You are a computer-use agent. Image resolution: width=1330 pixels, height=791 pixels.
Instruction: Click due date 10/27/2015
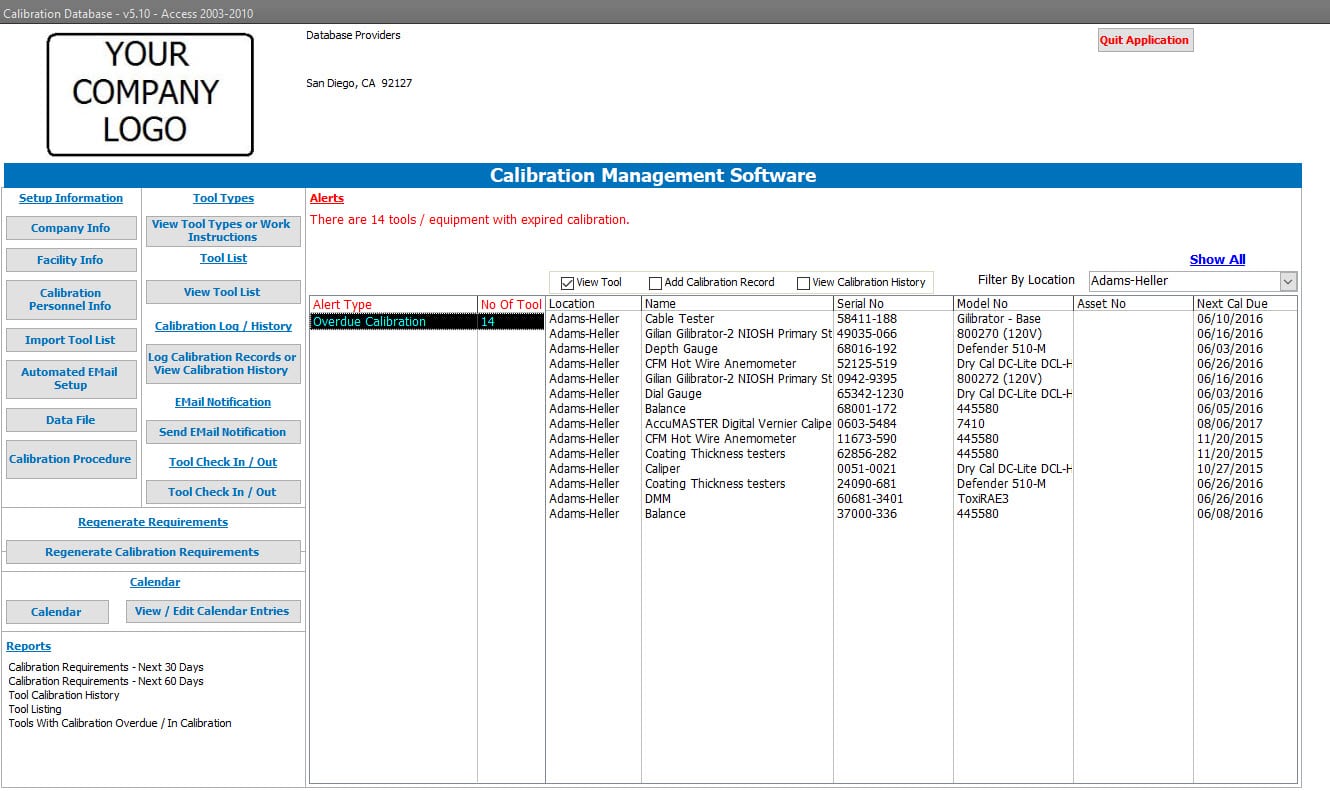click(1229, 469)
